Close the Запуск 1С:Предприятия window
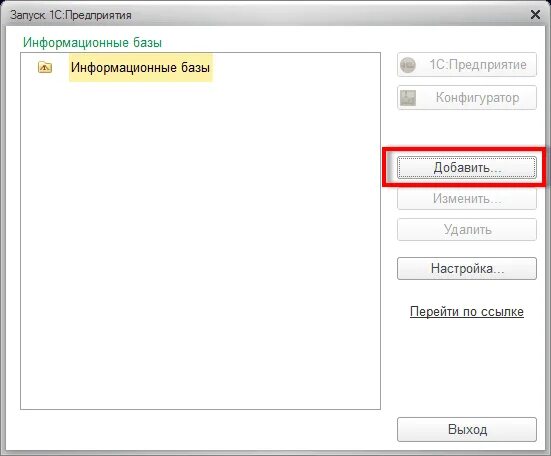Viewport: 551px width, 456px height. click(535, 15)
